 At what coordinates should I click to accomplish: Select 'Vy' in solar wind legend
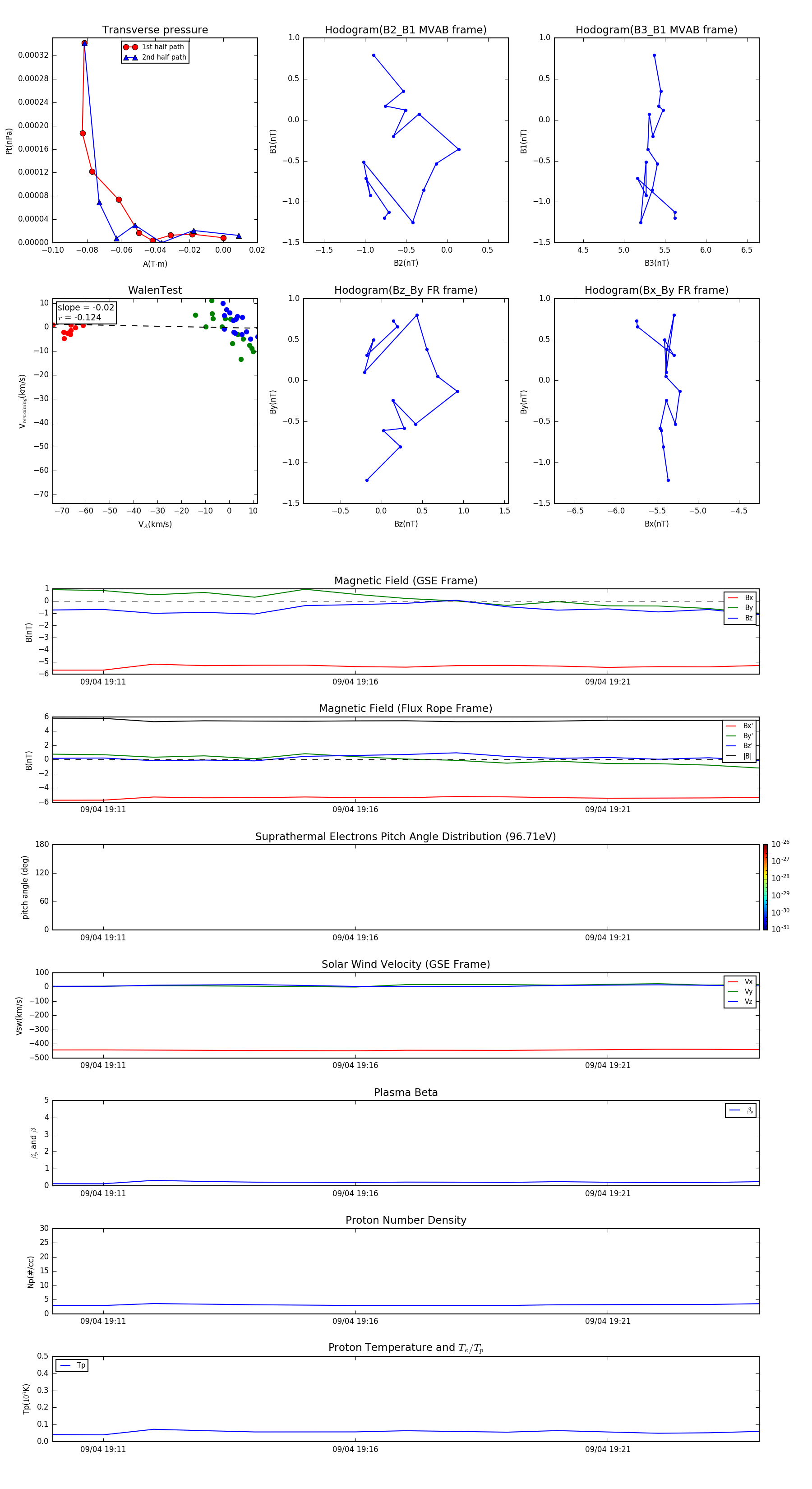[741, 991]
